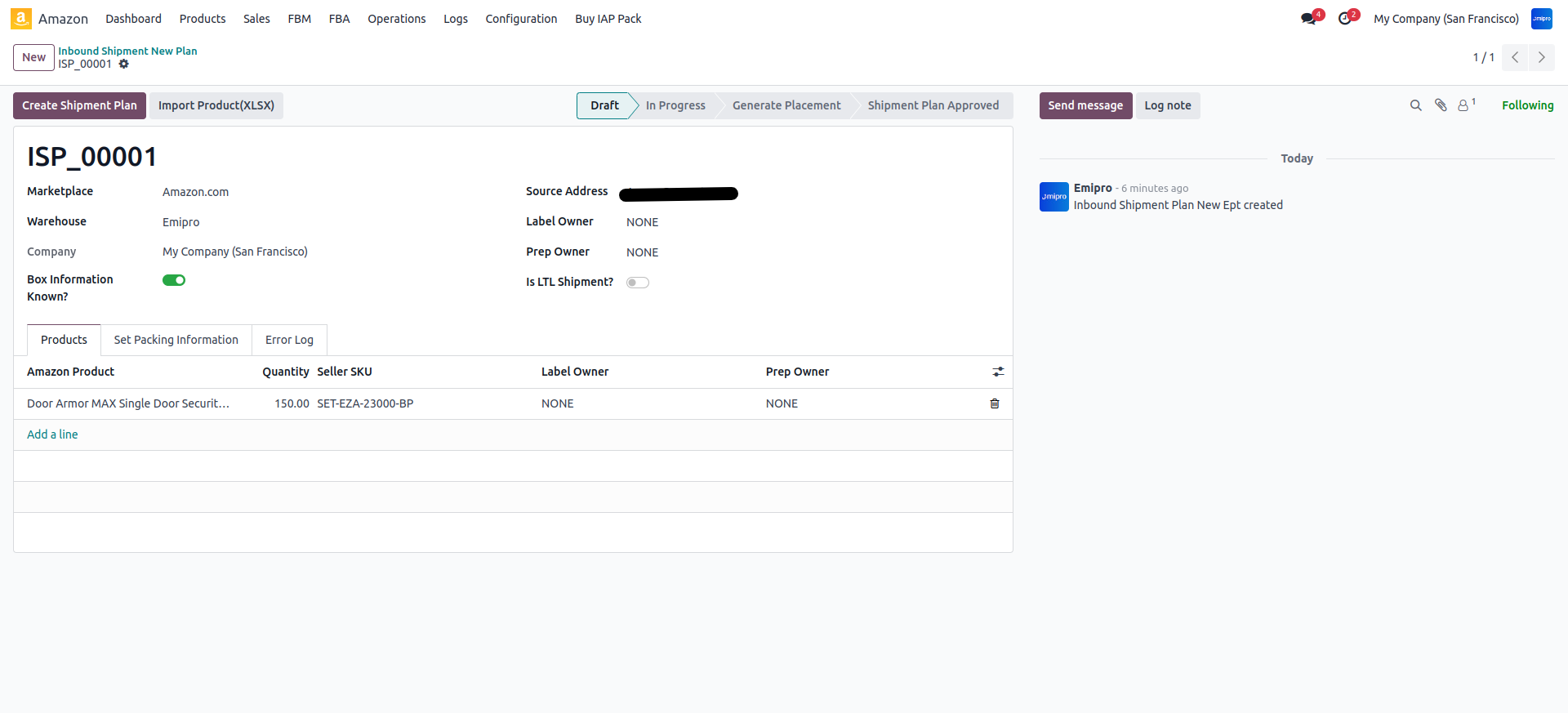Expand the Configuration menu
Screen dimensions: 1568x713
(x=521, y=19)
